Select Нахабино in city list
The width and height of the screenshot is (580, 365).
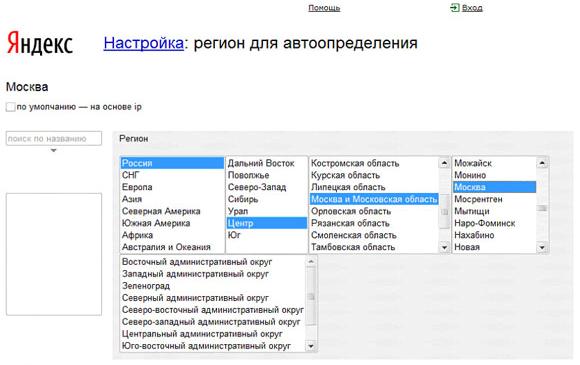pos(495,235)
